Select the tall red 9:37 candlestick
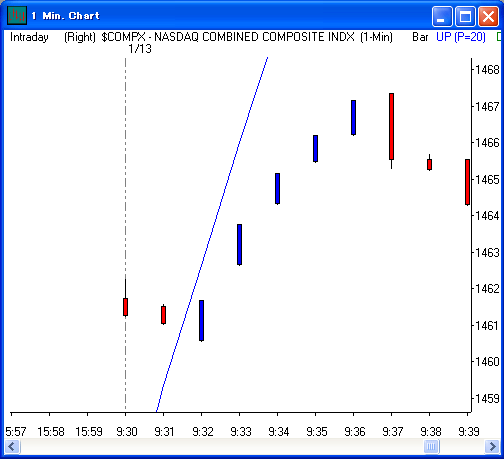This screenshot has width=504, height=459. pyautogui.click(x=391, y=127)
